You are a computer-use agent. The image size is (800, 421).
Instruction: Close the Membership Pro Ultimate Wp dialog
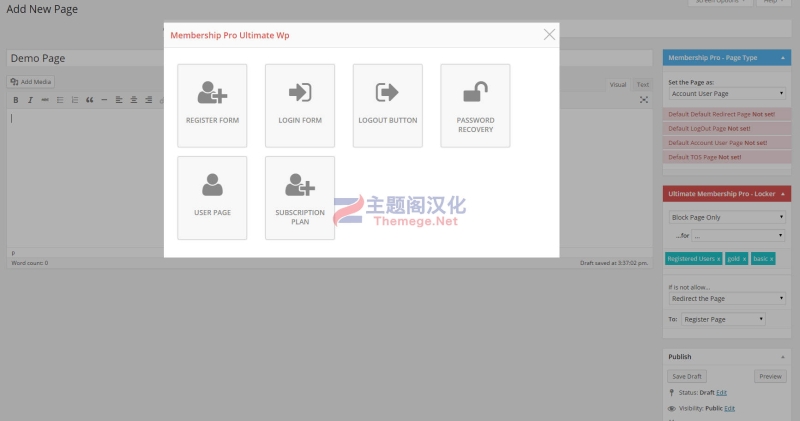coord(549,35)
